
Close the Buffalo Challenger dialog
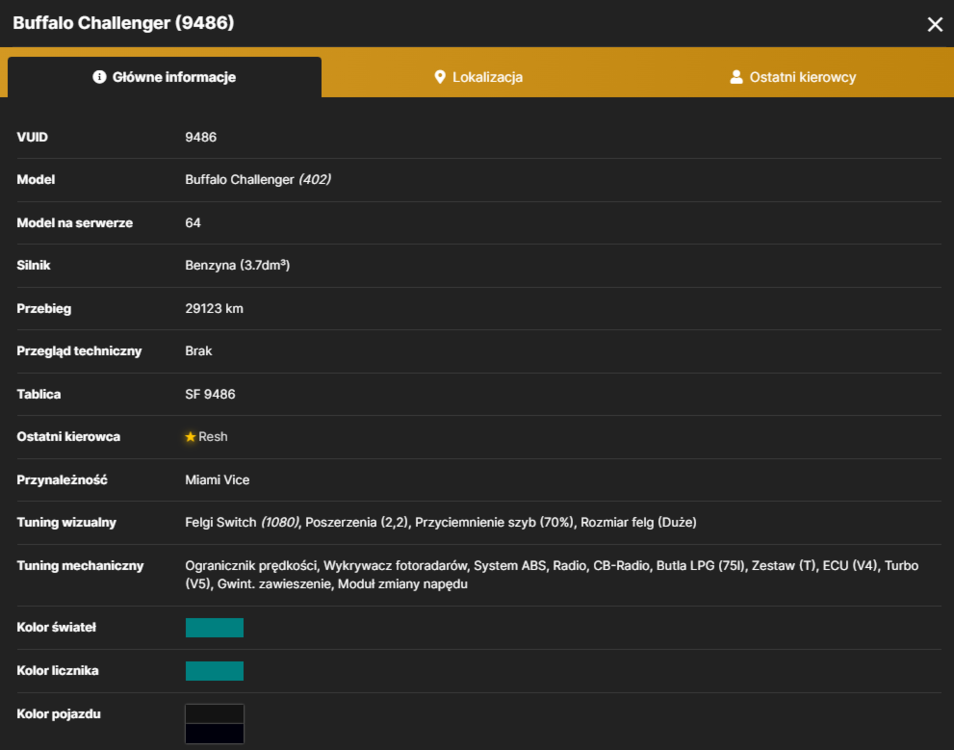tap(935, 24)
